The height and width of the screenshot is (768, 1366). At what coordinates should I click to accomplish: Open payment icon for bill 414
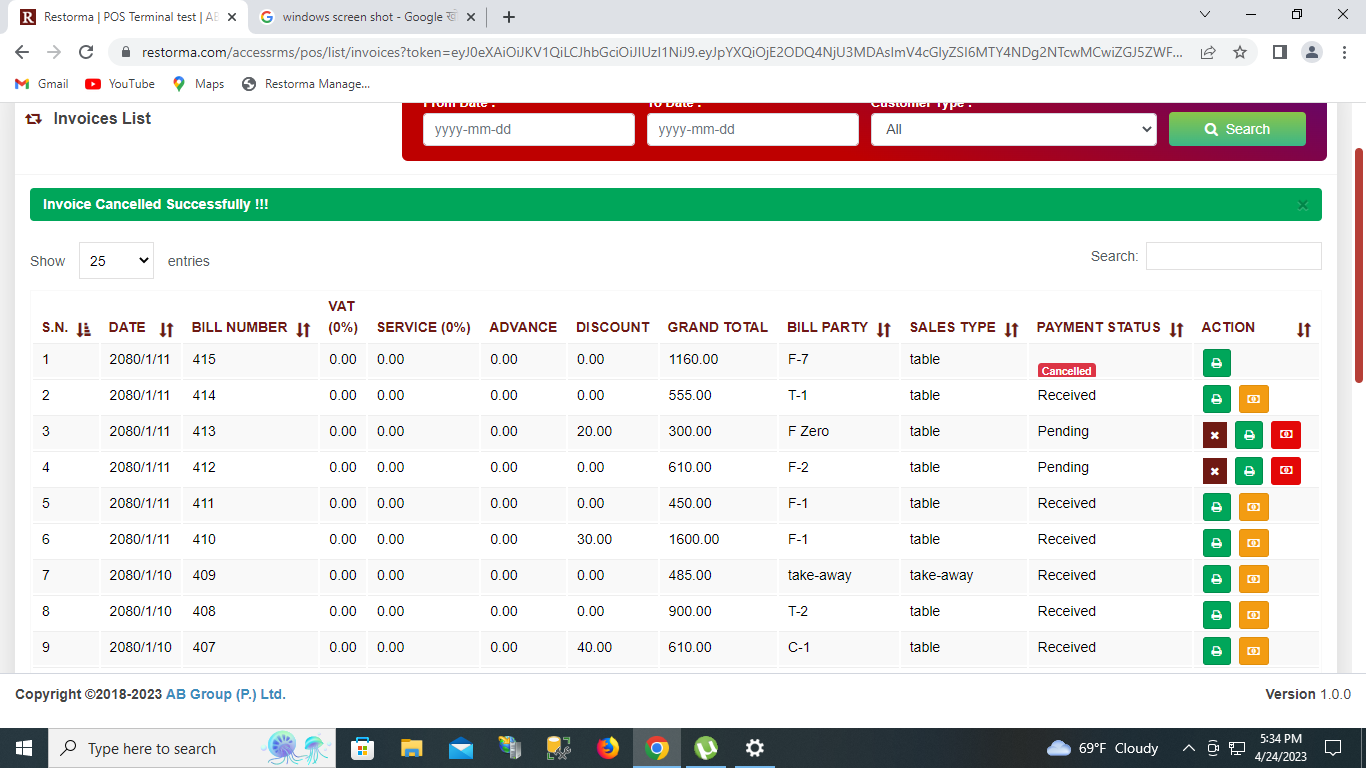coord(1254,399)
